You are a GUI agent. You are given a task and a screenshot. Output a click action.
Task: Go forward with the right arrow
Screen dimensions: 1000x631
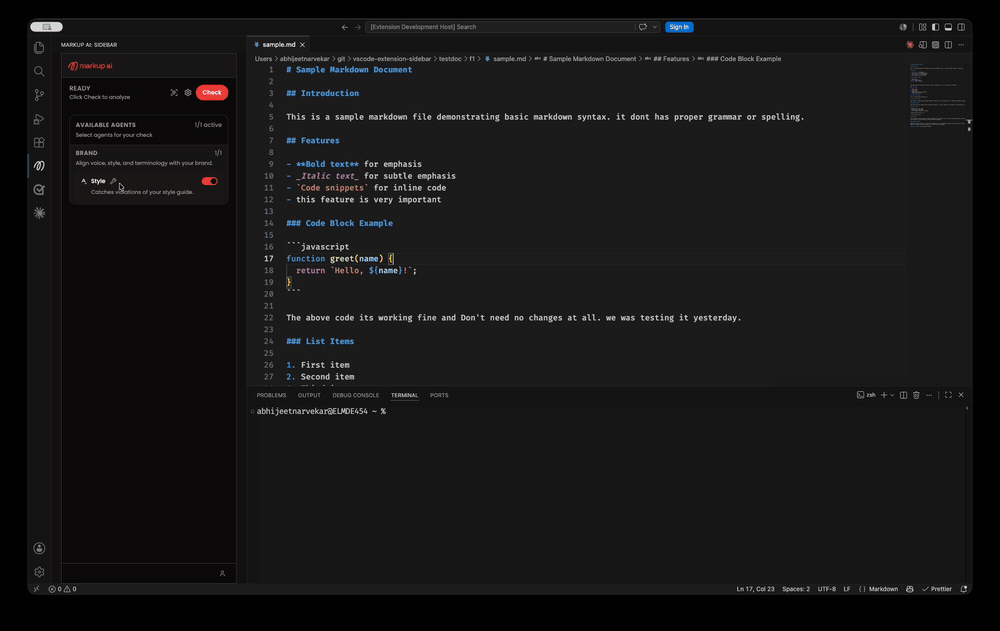pos(358,27)
